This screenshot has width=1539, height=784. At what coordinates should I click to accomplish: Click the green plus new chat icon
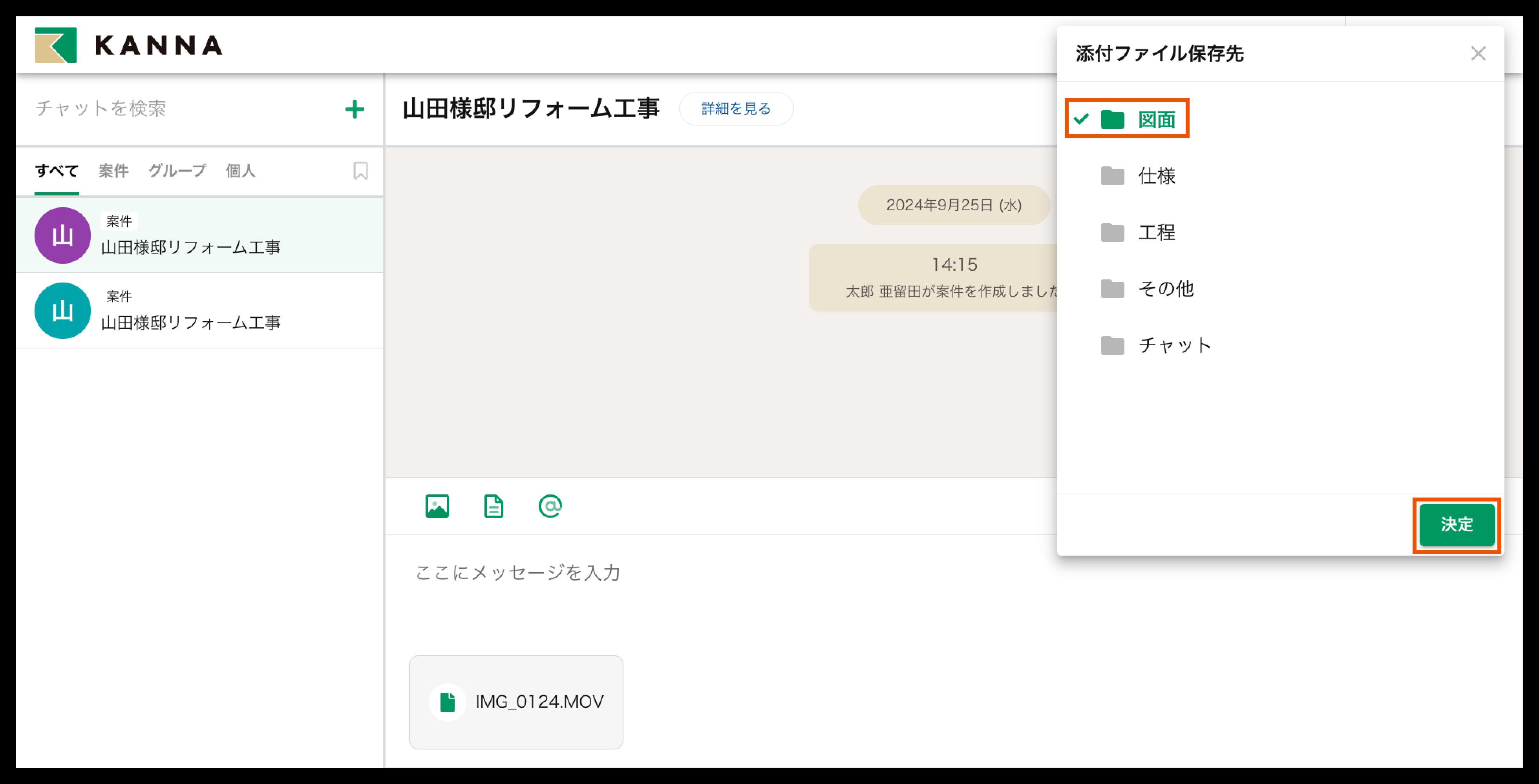(354, 109)
